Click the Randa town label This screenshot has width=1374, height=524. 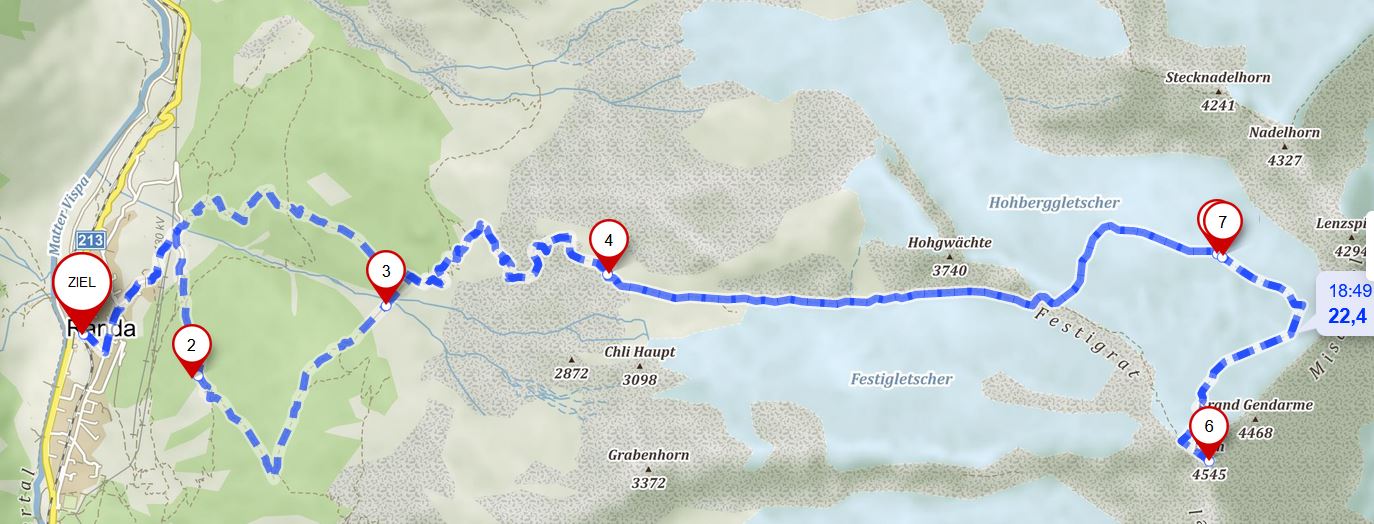click(101, 329)
